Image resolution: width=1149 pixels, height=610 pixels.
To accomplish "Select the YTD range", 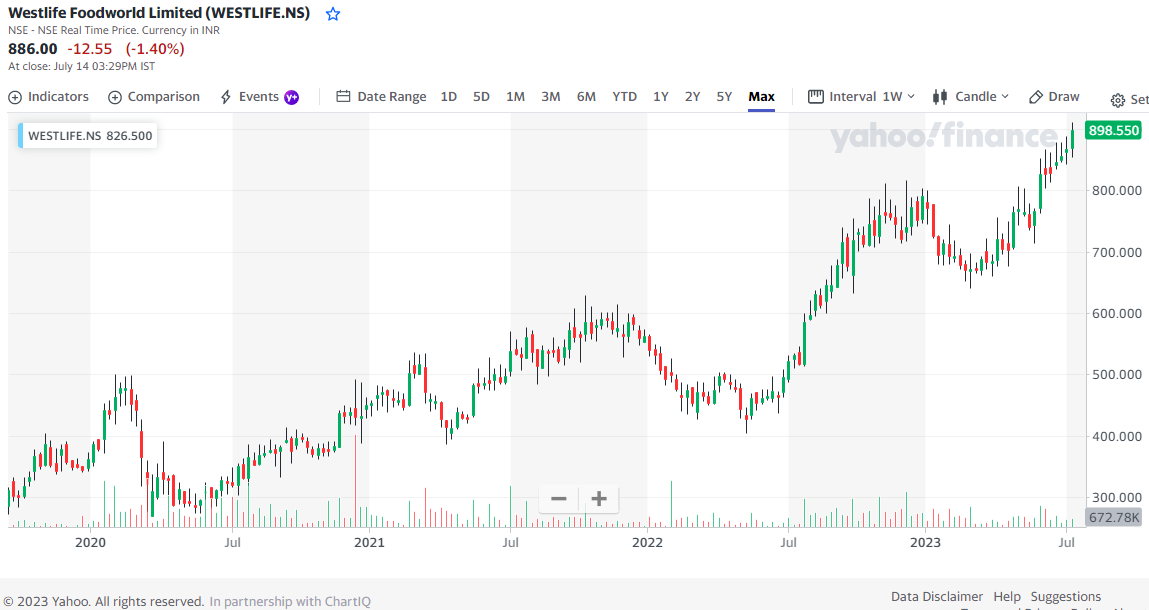I will [624, 97].
